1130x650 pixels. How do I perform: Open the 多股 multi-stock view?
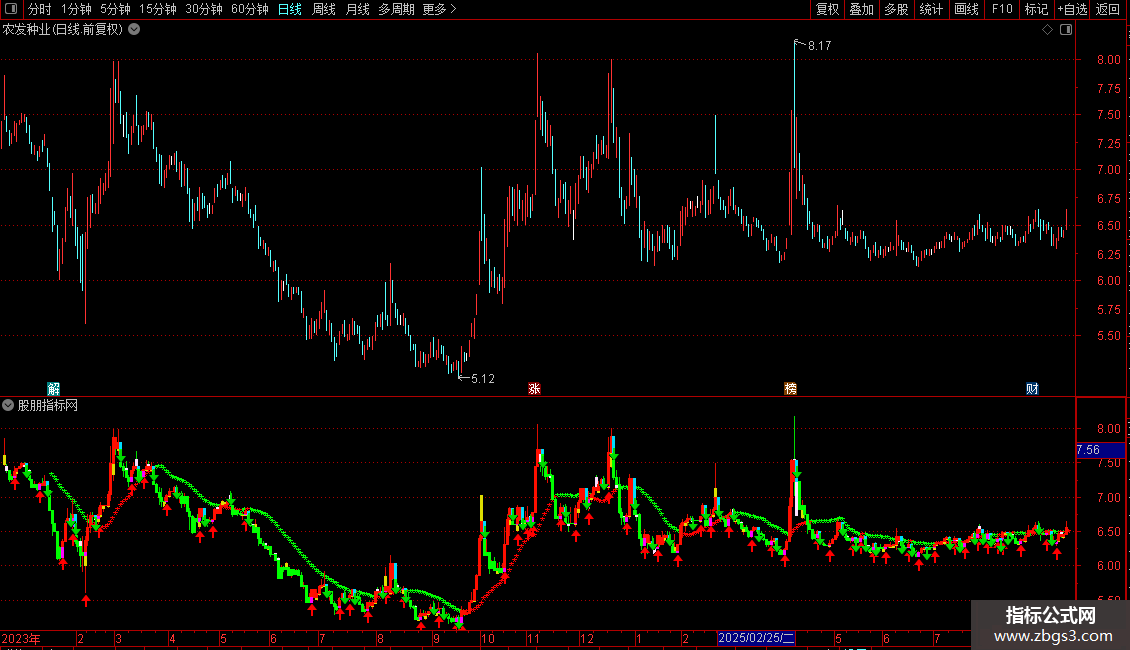(x=897, y=9)
